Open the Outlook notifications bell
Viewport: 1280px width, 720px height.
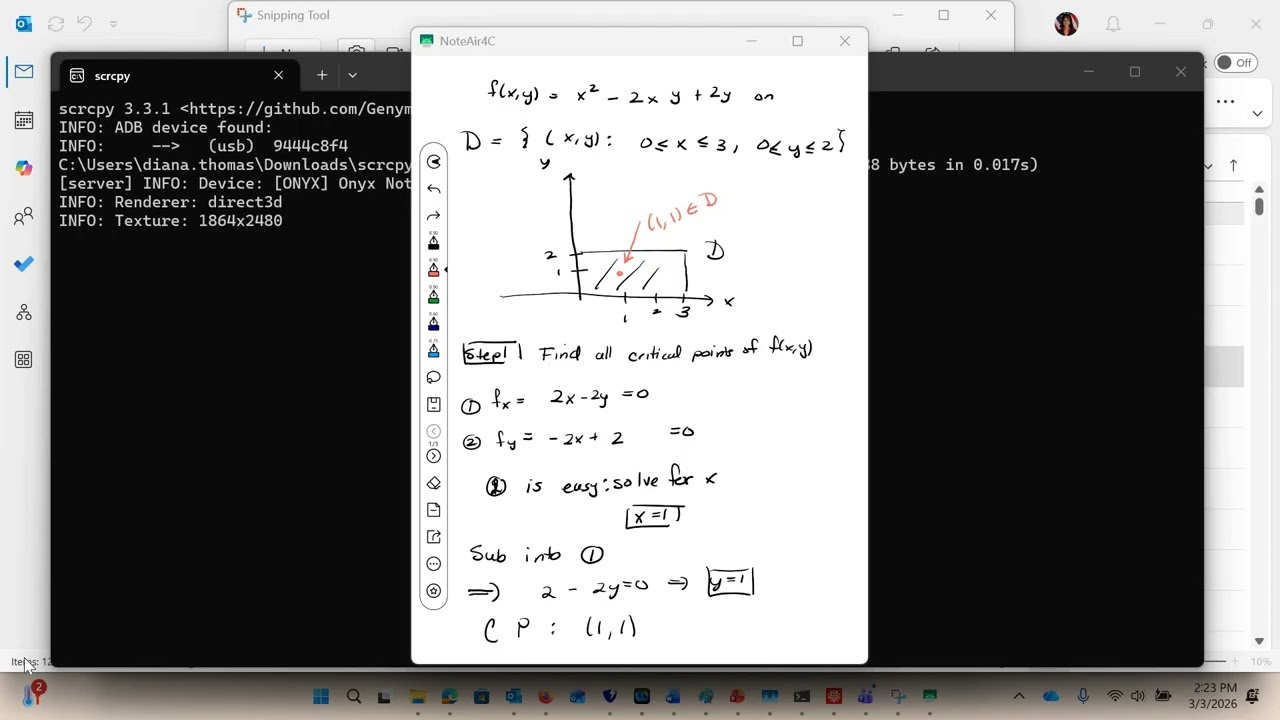click(1113, 24)
